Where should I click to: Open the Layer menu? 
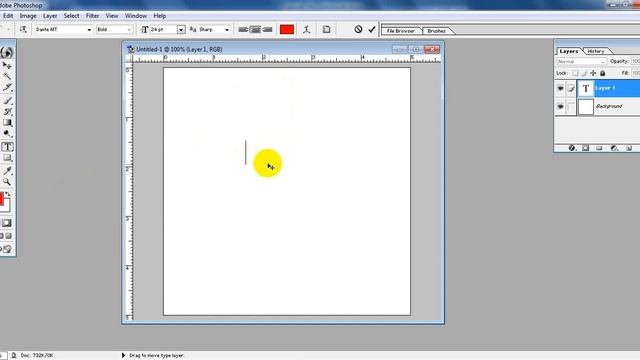click(x=50, y=16)
